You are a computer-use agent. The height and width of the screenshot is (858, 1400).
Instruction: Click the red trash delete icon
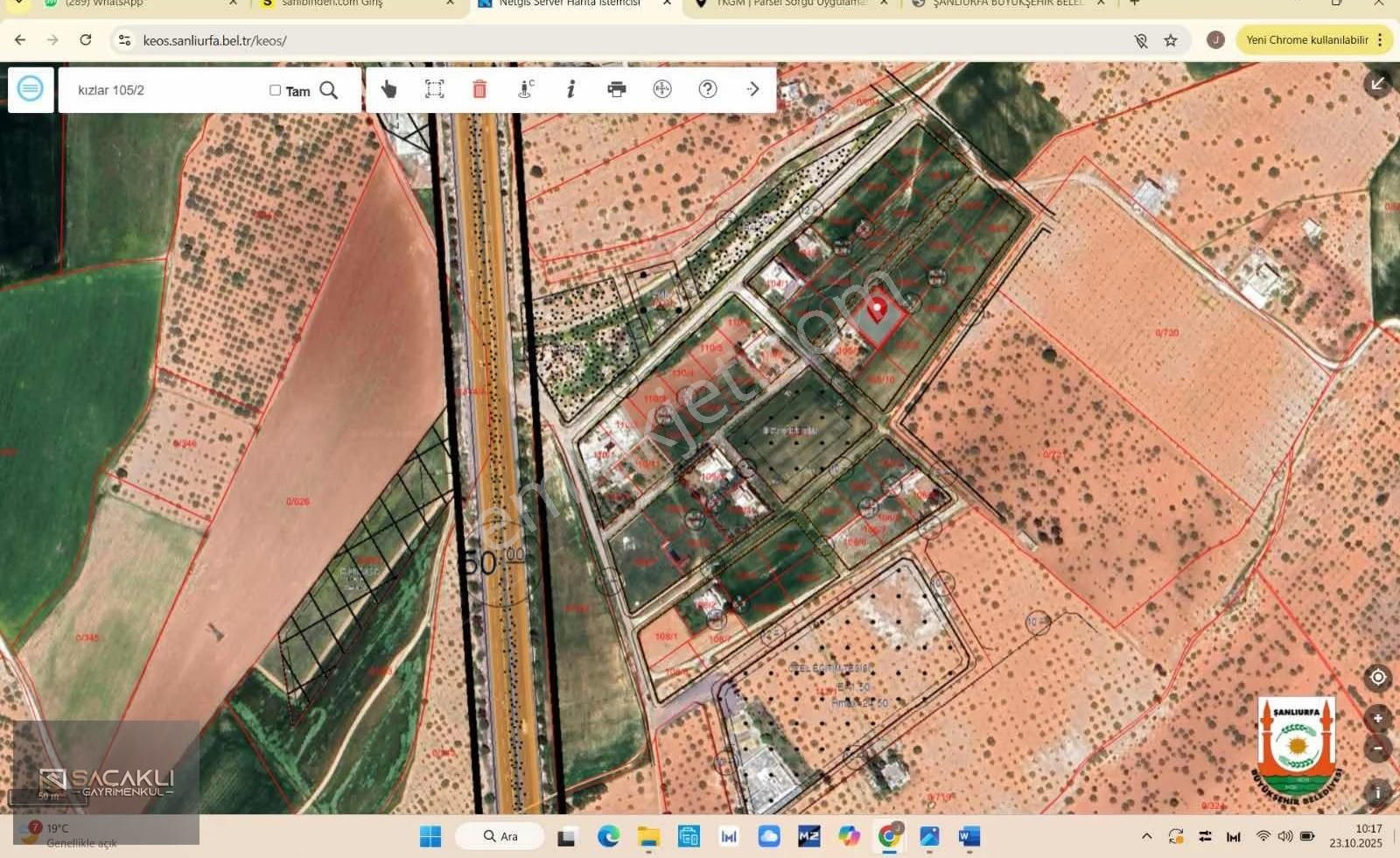479,89
